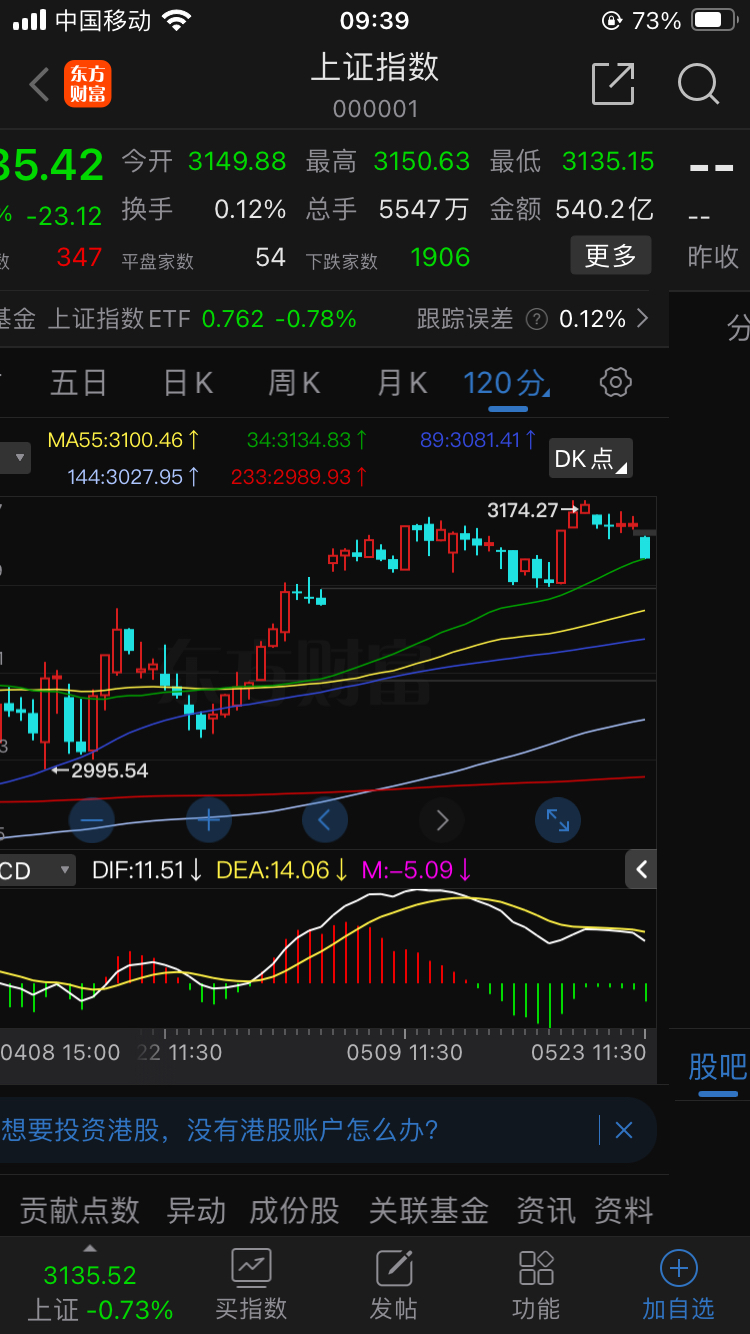The image size is (750, 1334).
Task: Open the 港股账户 promotion link
Action: tap(220, 1131)
